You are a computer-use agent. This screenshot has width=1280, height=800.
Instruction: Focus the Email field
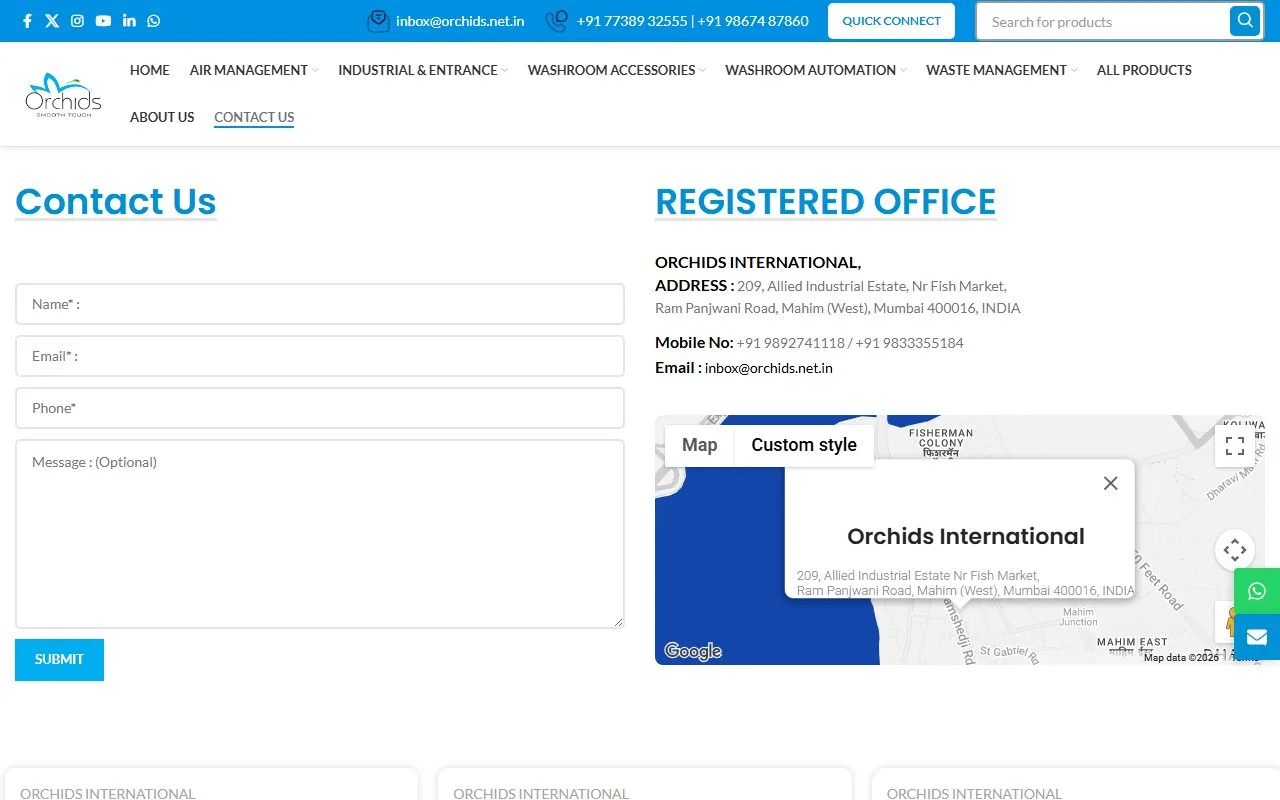pyautogui.click(x=320, y=356)
